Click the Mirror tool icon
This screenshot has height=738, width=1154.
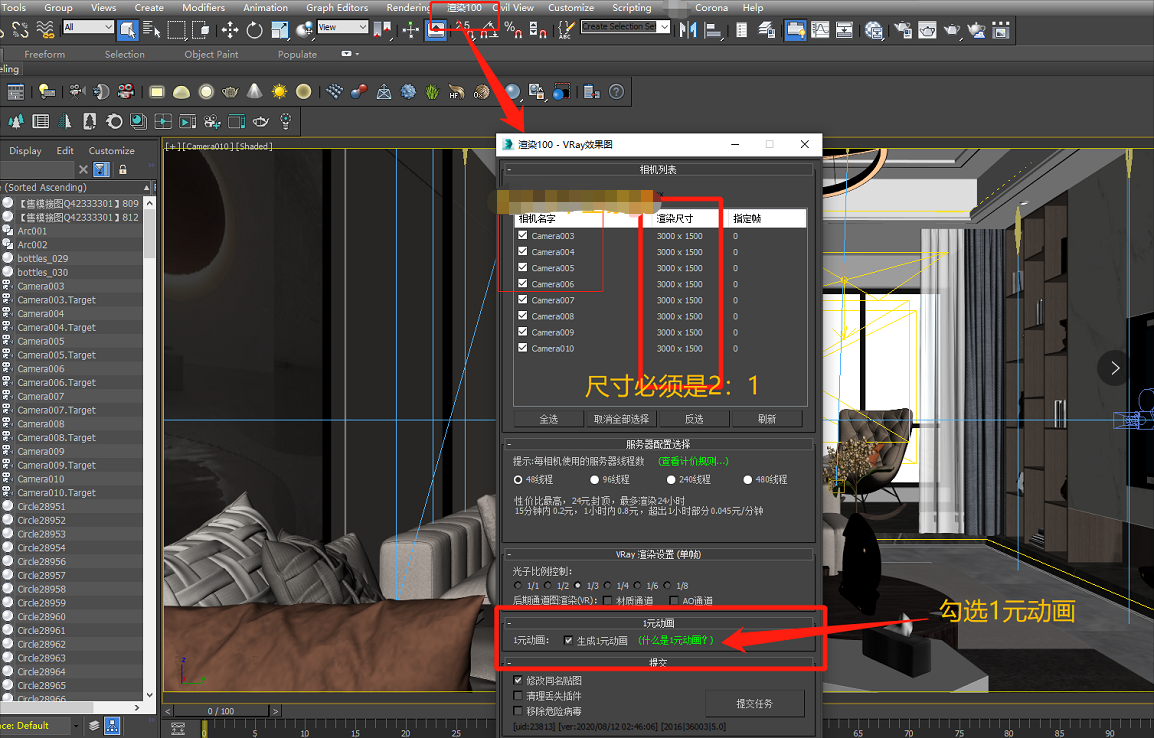pos(688,30)
